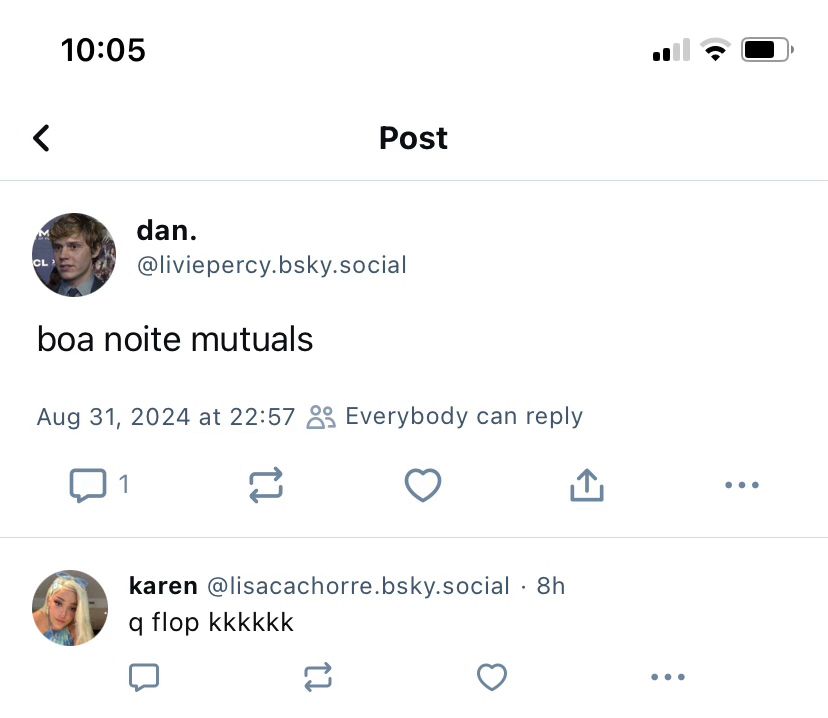Open dan.'s profile avatar
This screenshot has height=718, width=828.
(74, 254)
